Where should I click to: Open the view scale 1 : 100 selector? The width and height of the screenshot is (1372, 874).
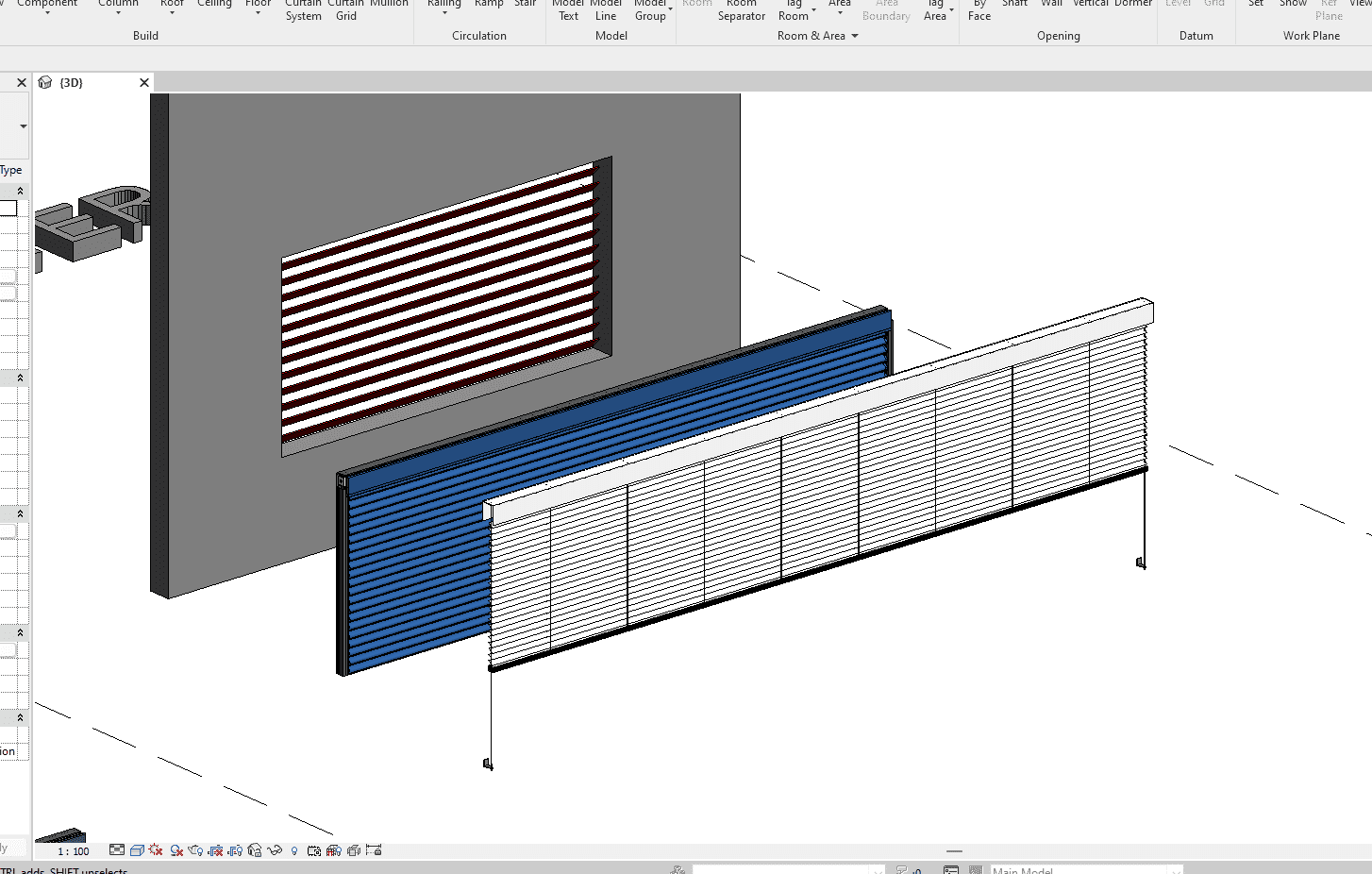(x=74, y=851)
